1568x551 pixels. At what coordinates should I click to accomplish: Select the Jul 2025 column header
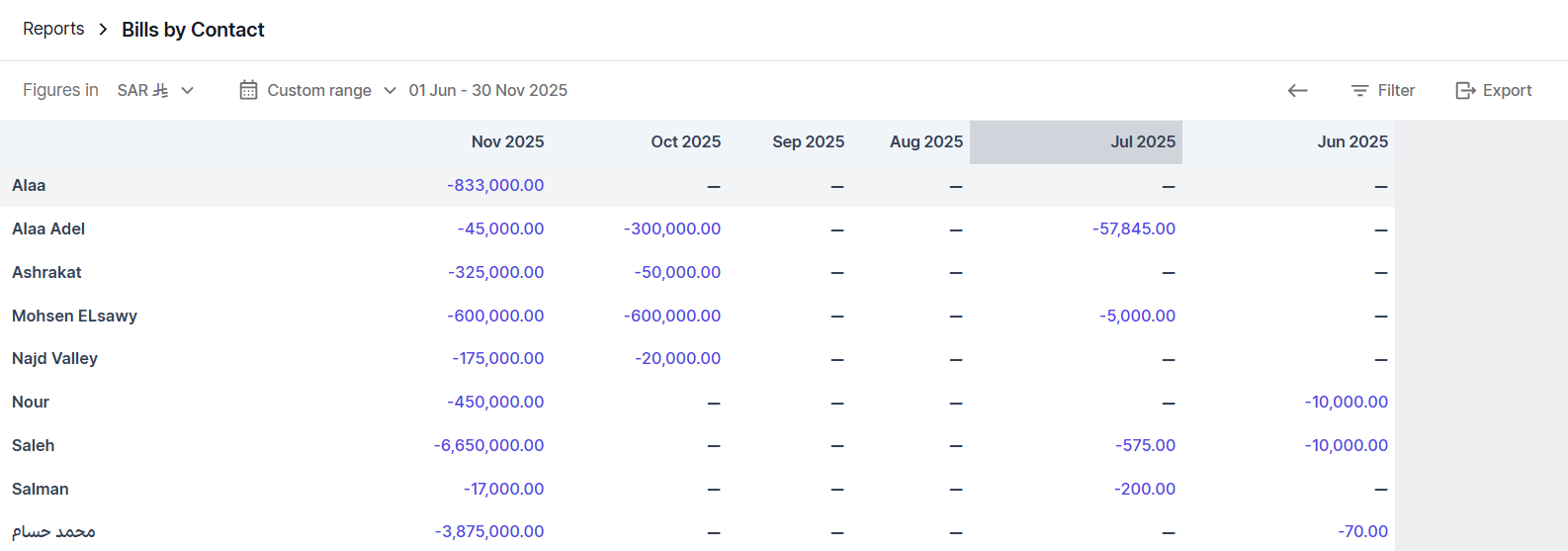point(1142,141)
